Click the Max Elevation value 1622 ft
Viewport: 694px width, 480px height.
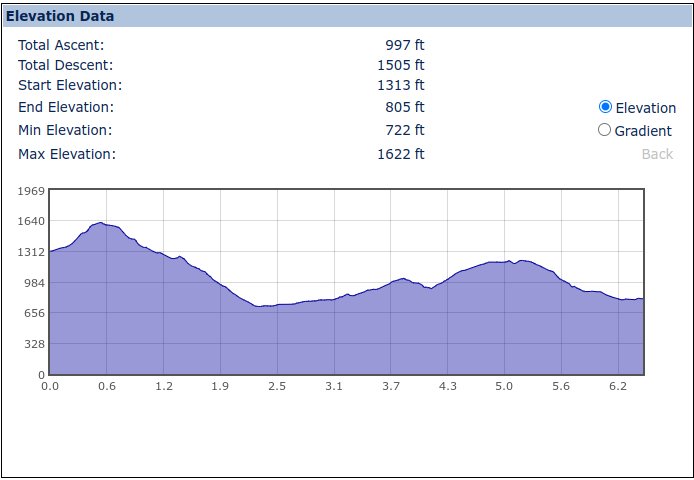pyautogui.click(x=400, y=154)
